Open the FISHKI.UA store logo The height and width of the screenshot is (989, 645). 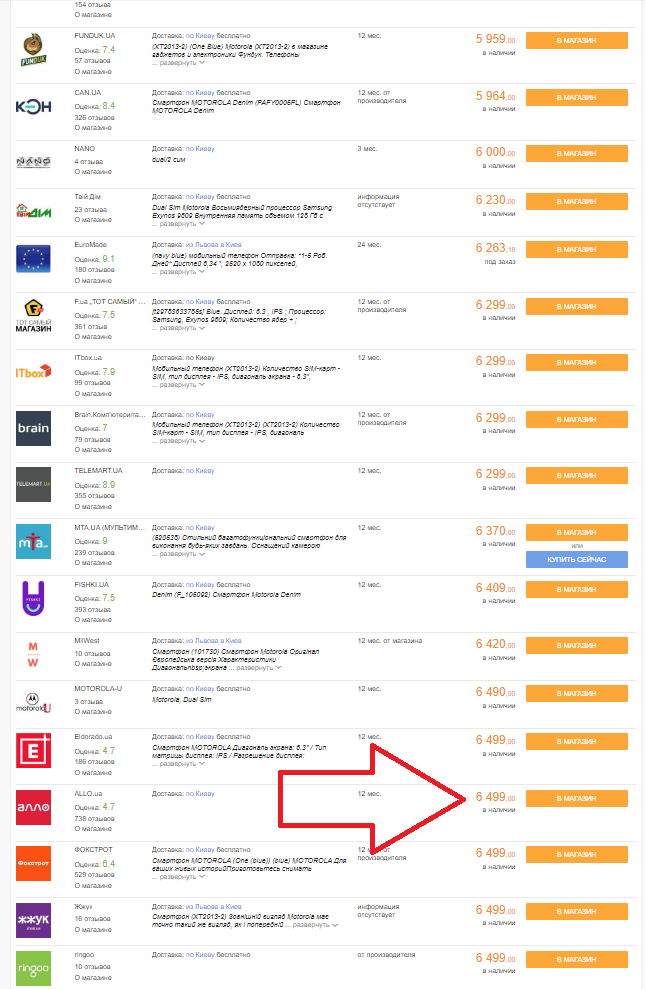coord(33,598)
